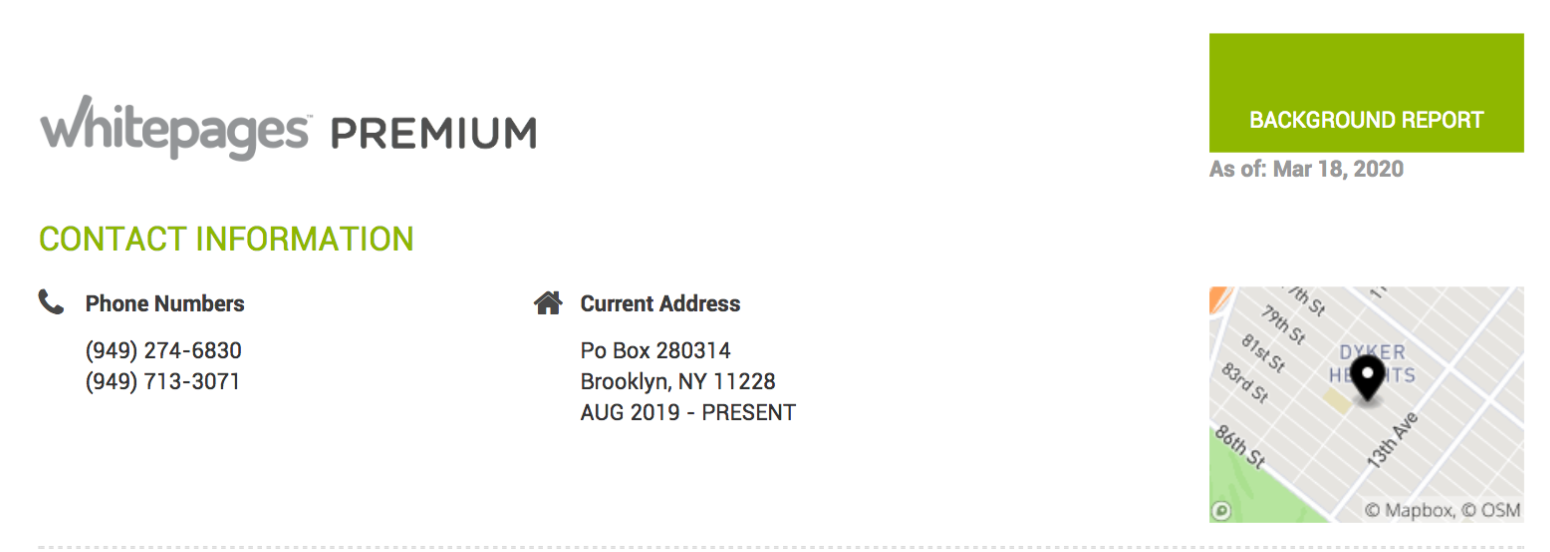Click the home icon beside Current Address
This screenshot has height=552, width=1550.
pyautogui.click(x=547, y=303)
